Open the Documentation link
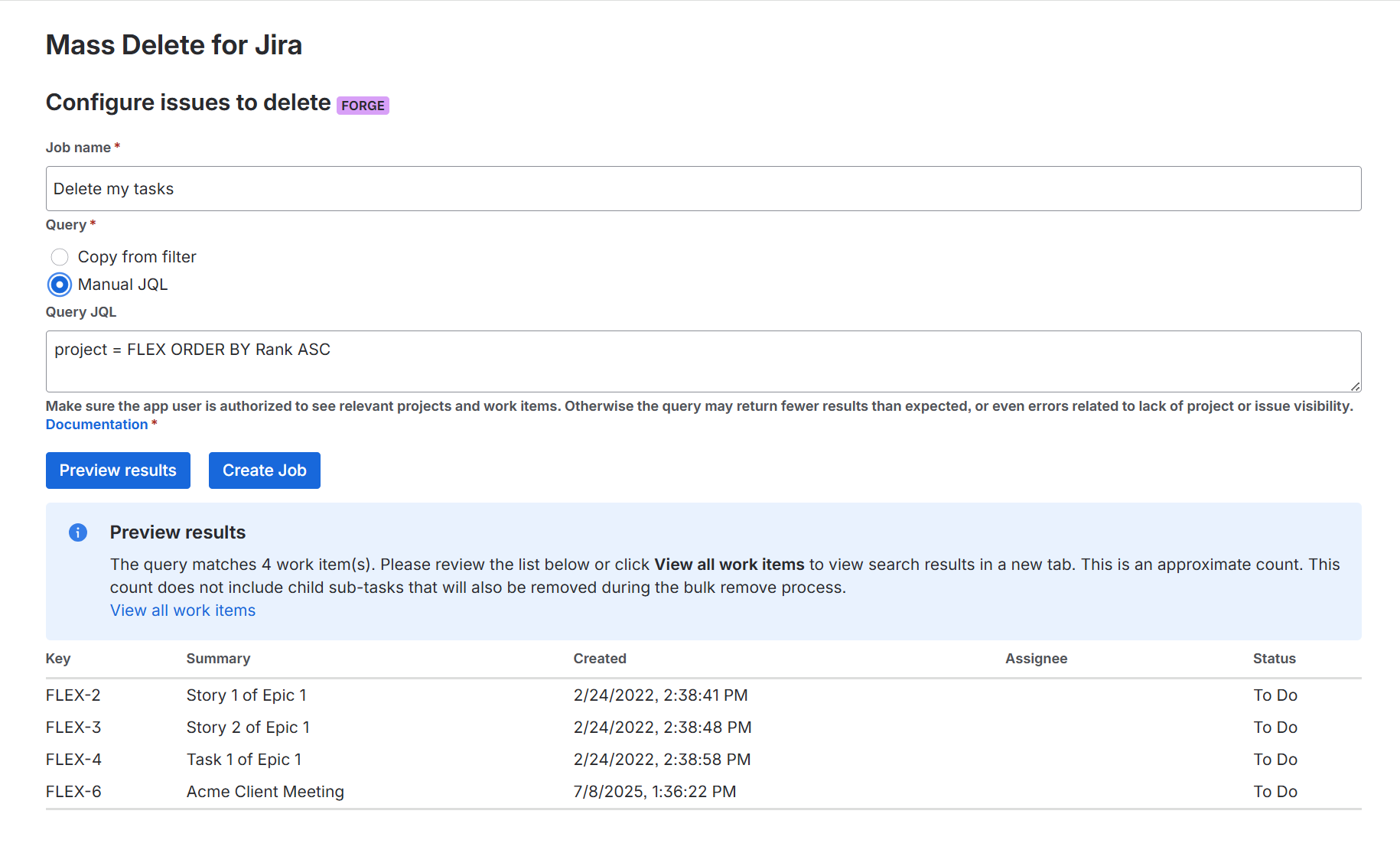Viewport: 1400px width, 853px height. 96,425
